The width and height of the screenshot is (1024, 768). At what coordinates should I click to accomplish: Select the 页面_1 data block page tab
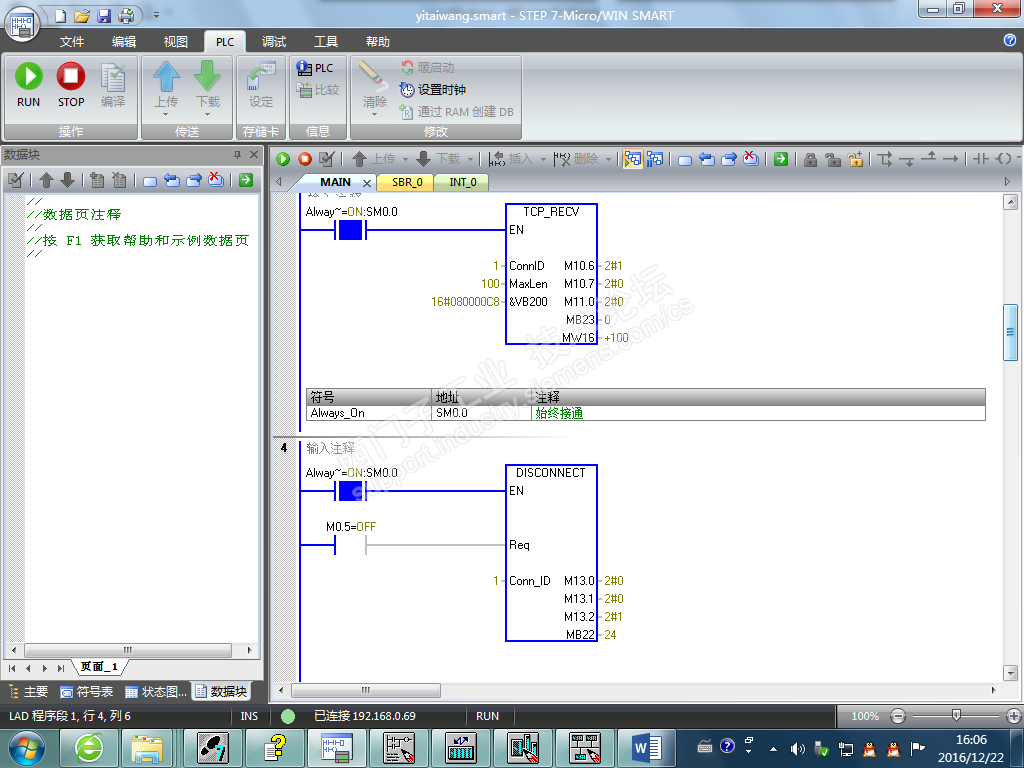[99, 667]
